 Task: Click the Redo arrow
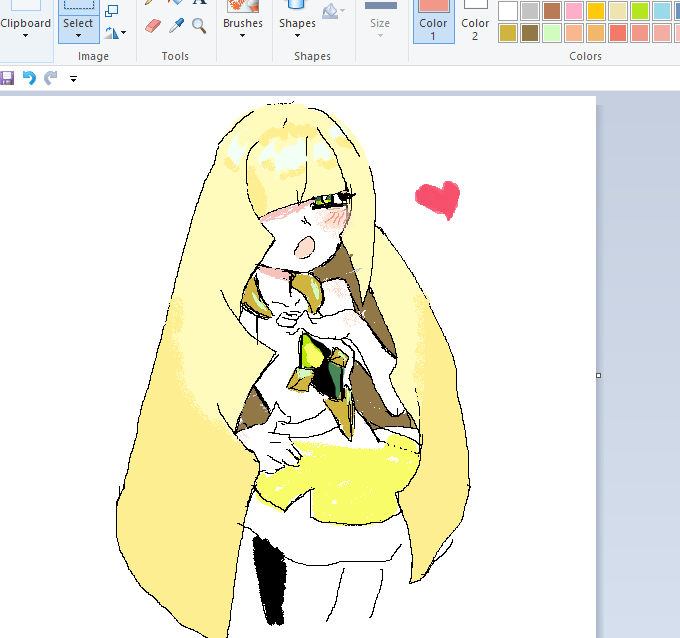51,78
